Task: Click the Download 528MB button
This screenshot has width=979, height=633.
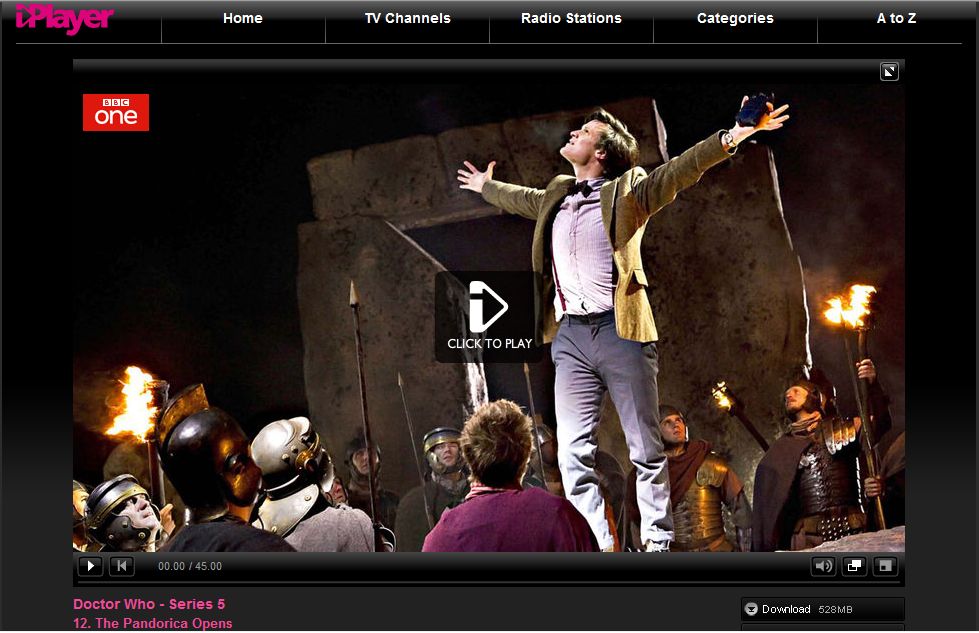Action: coord(822,609)
